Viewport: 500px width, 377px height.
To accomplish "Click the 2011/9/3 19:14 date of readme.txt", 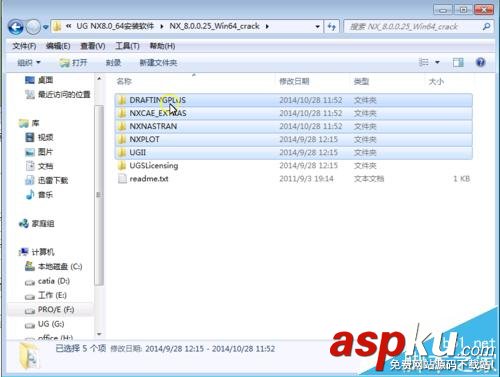I will 306,179.
